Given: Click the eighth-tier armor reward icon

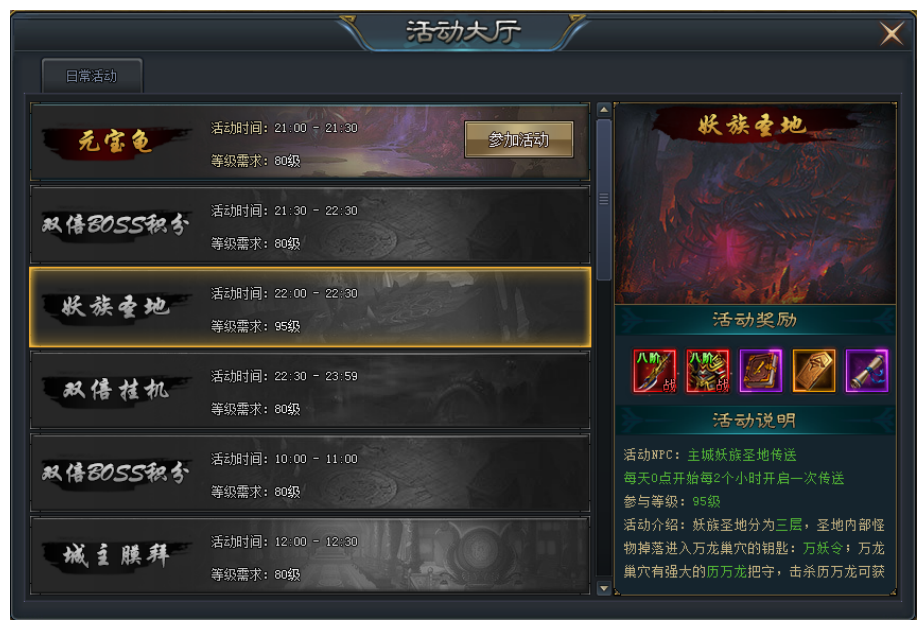Looking at the screenshot, I should (707, 371).
